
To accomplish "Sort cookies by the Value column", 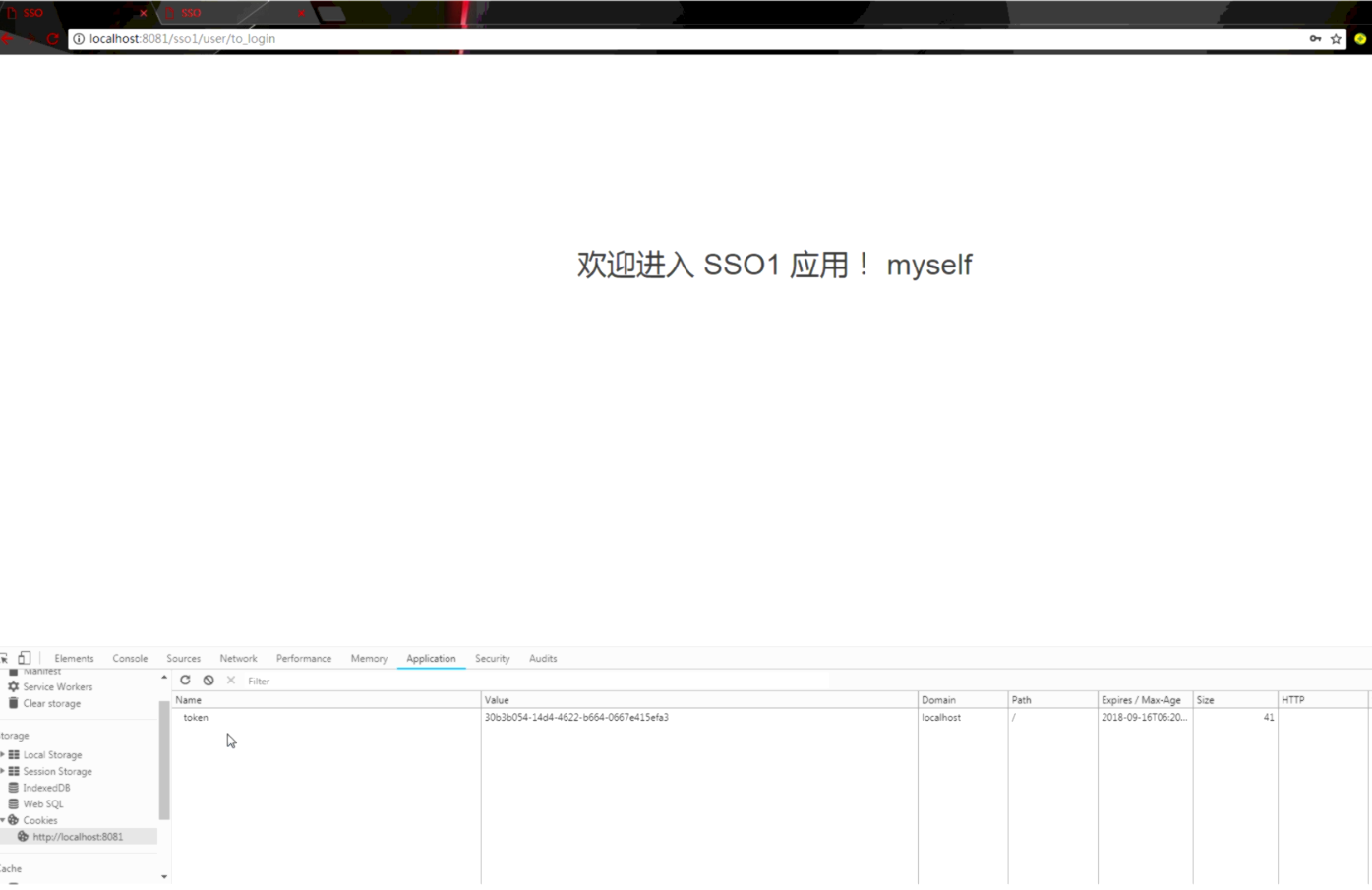I will click(x=699, y=700).
